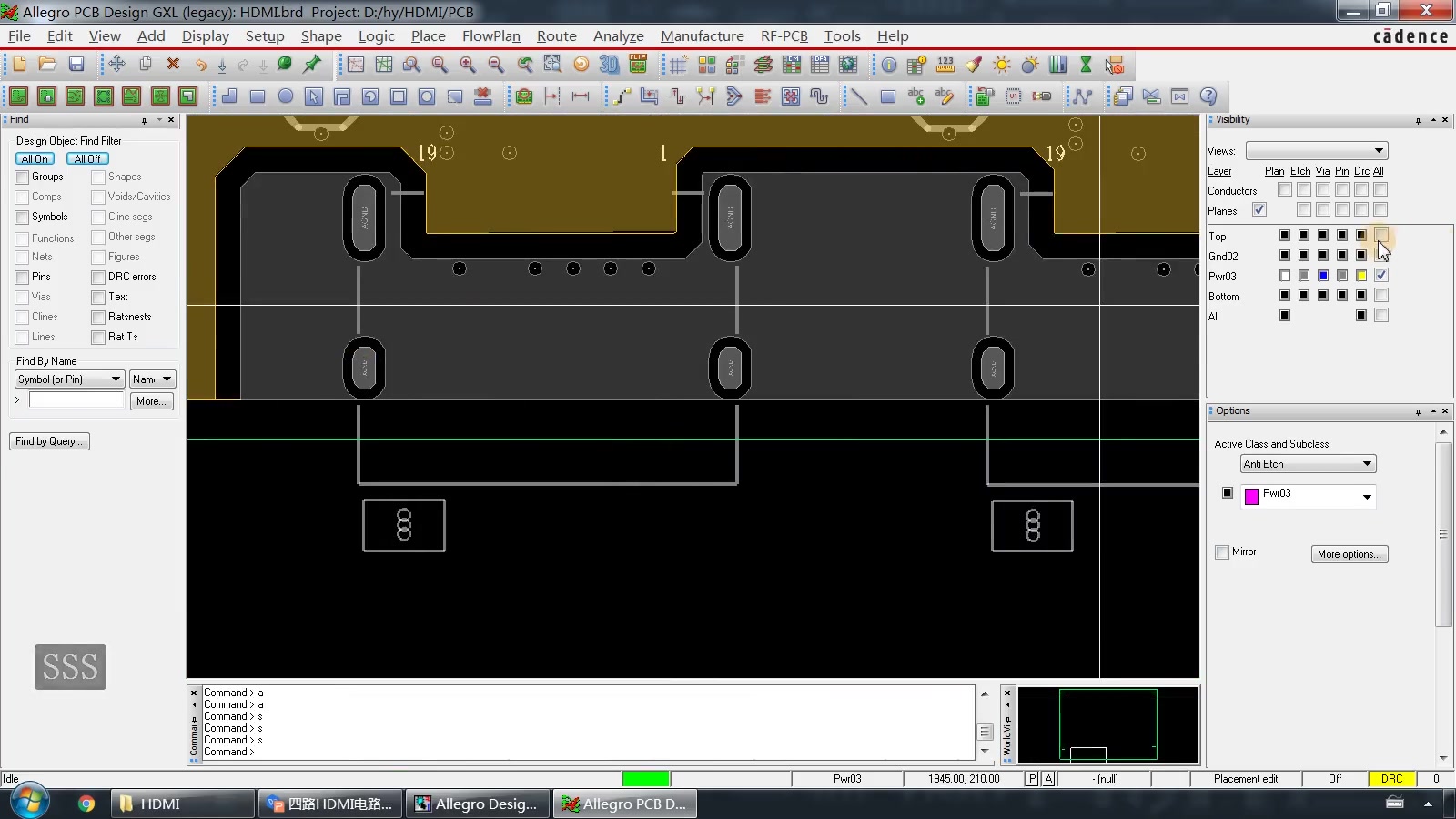This screenshot has height=819, width=1456.
Task: Select the Shape Add Circle icon
Action: pos(286,96)
